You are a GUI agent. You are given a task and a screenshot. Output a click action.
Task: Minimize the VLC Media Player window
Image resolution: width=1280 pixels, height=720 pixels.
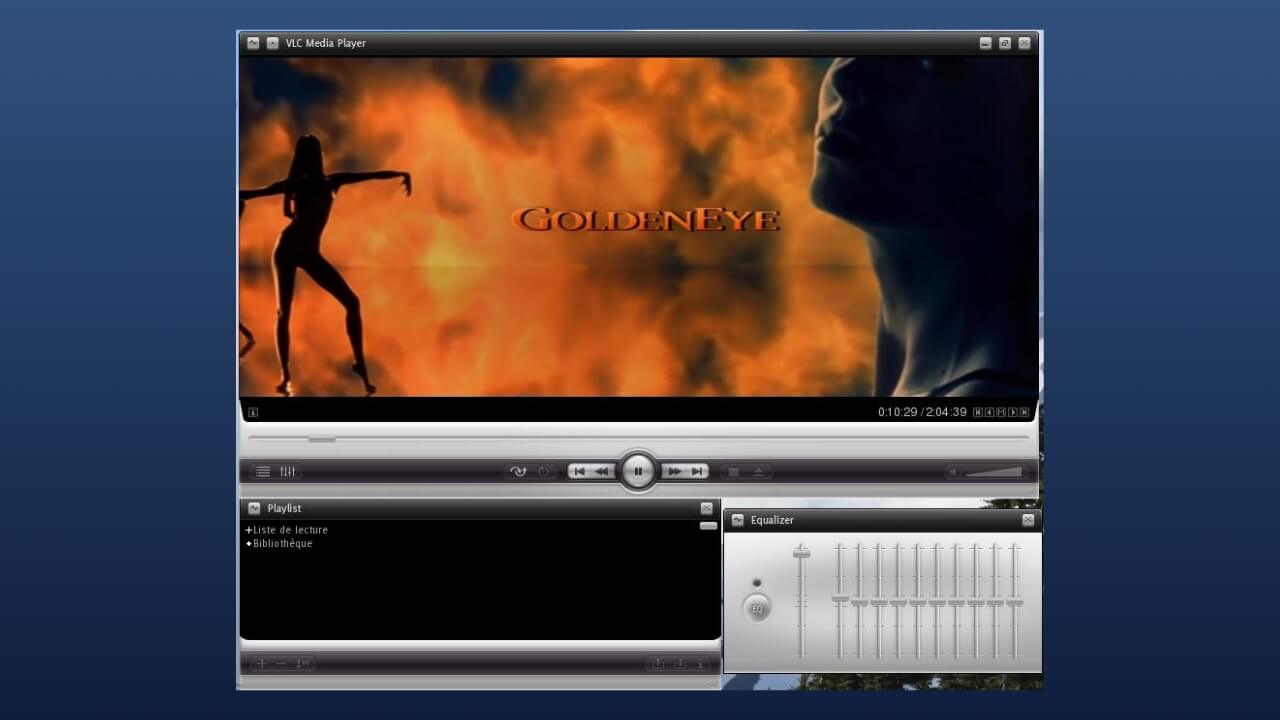click(x=986, y=43)
